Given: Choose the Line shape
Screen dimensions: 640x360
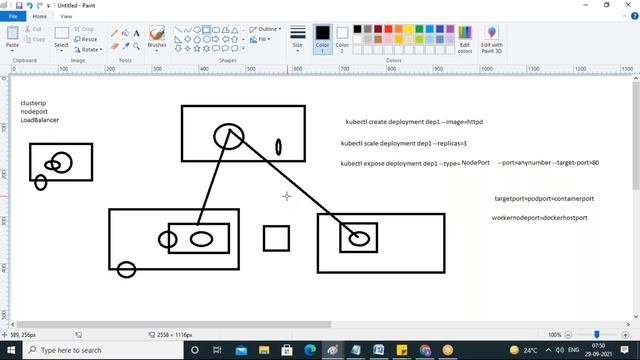Looking at the screenshot, I should tap(178, 30).
